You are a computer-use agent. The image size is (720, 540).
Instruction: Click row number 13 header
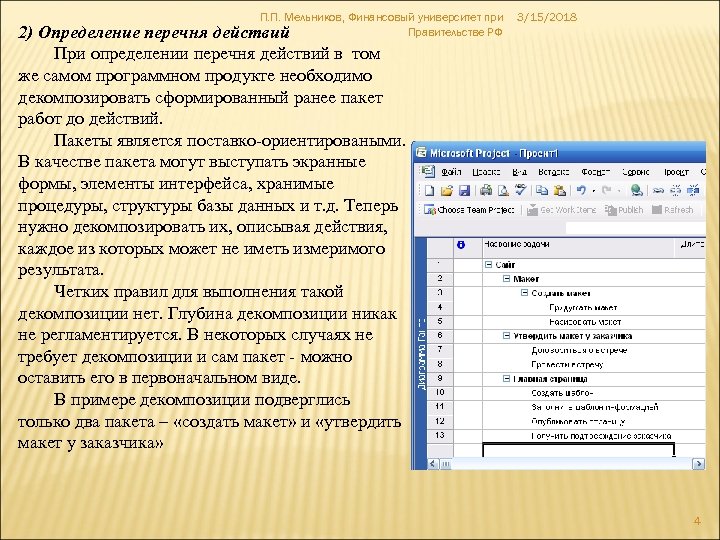(440, 435)
